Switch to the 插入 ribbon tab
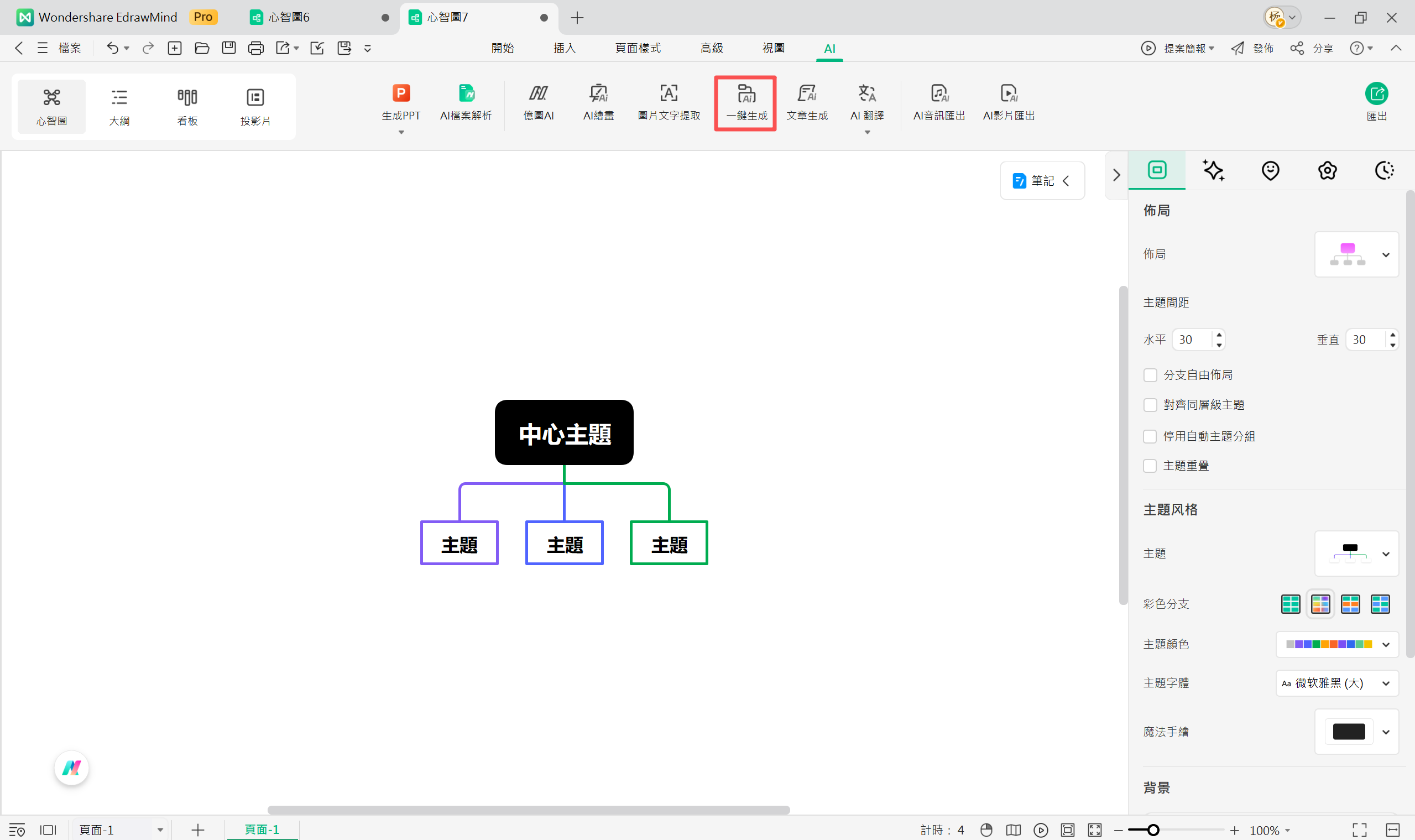The height and width of the screenshot is (840, 1415). click(565, 48)
